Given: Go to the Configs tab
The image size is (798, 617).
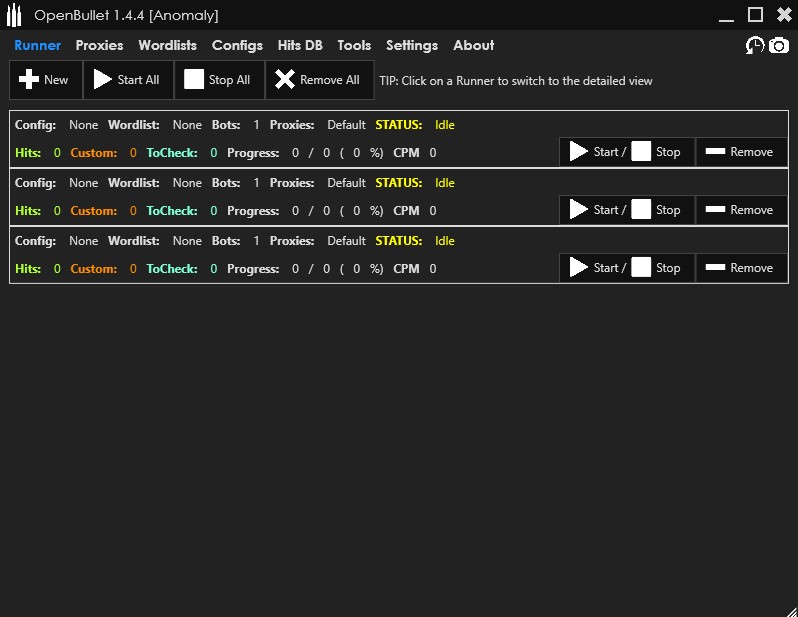Looking at the screenshot, I should (237, 45).
